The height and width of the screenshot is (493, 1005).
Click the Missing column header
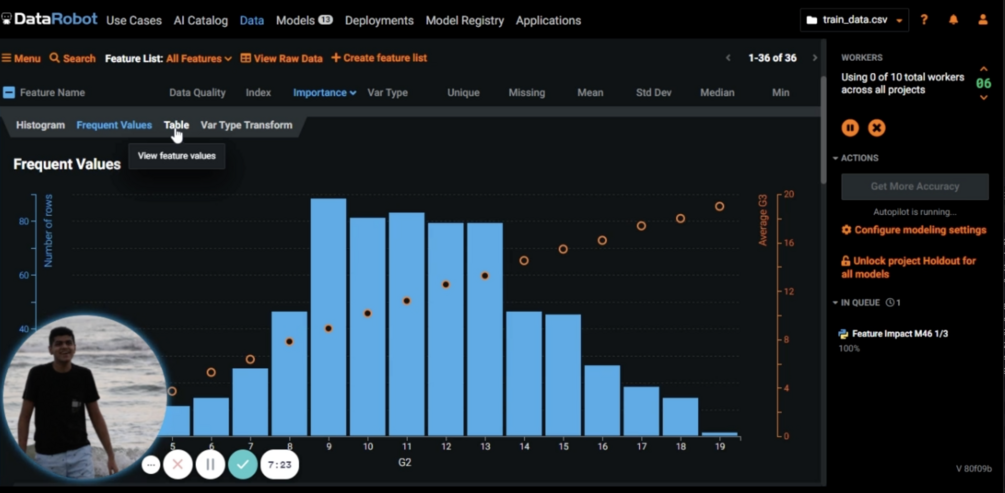[x=527, y=92]
